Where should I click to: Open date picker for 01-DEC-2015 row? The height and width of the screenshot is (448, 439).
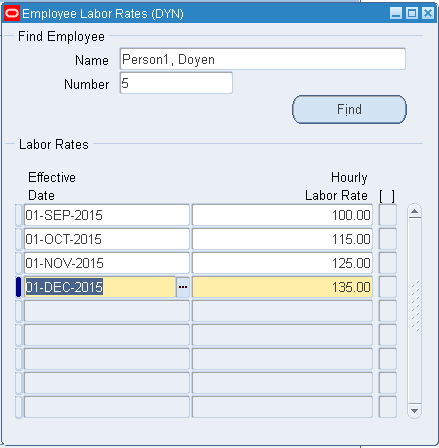[x=183, y=287]
